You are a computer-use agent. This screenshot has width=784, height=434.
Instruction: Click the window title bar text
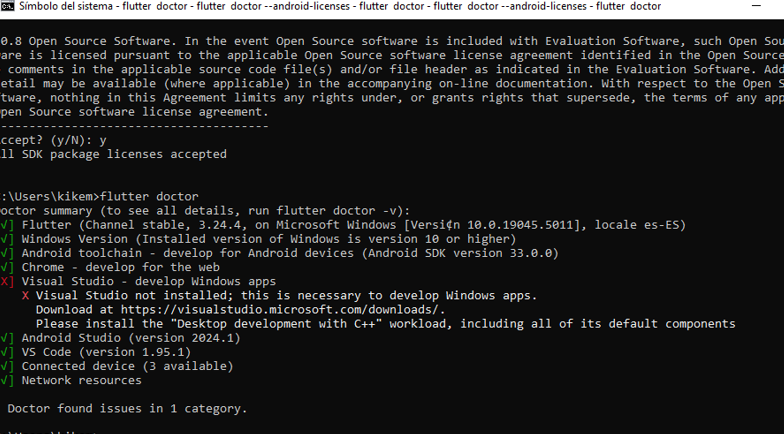click(340, 6)
